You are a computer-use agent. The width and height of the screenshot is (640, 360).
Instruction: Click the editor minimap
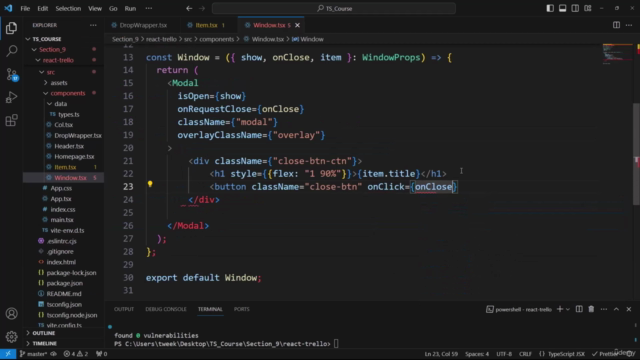click(617, 54)
